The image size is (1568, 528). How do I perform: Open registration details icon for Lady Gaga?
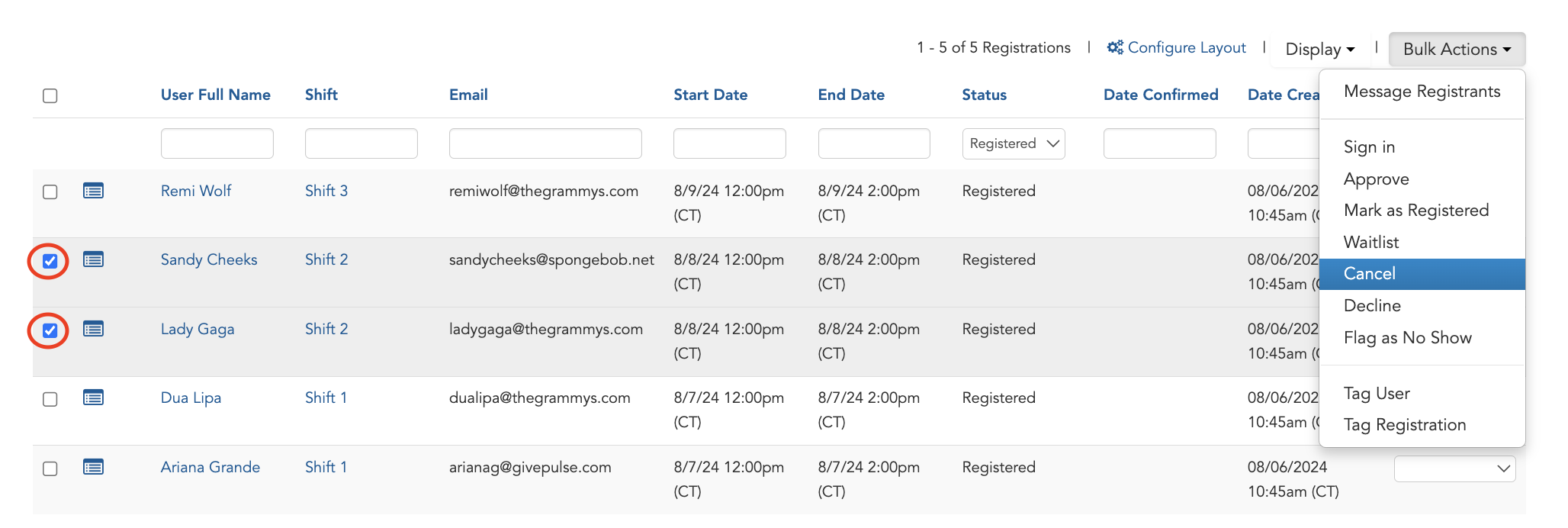[x=93, y=329]
